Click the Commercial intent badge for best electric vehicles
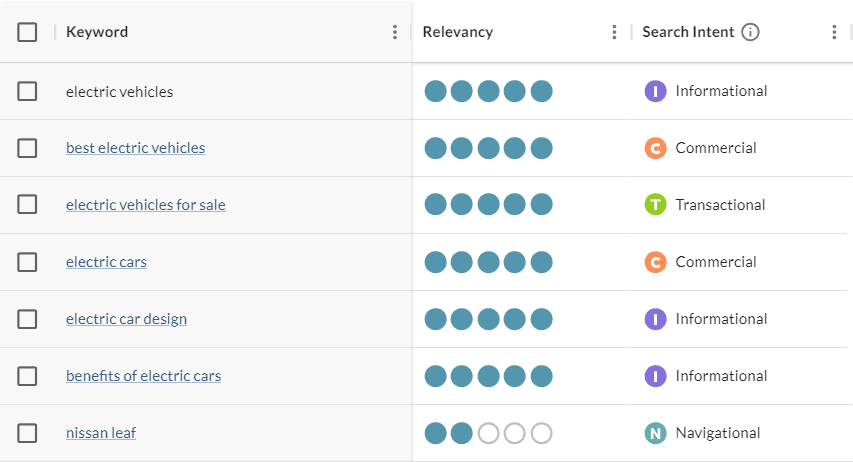 [655, 148]
